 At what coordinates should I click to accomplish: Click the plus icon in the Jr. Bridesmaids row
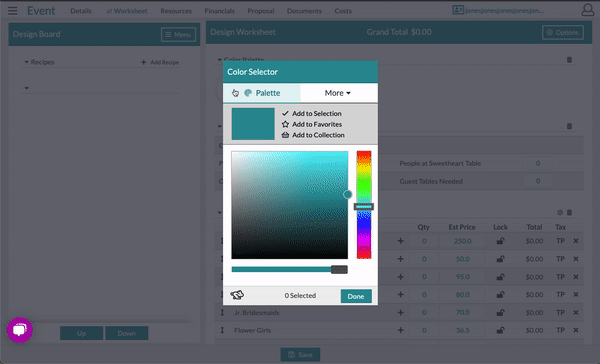[x=401, y=312]
